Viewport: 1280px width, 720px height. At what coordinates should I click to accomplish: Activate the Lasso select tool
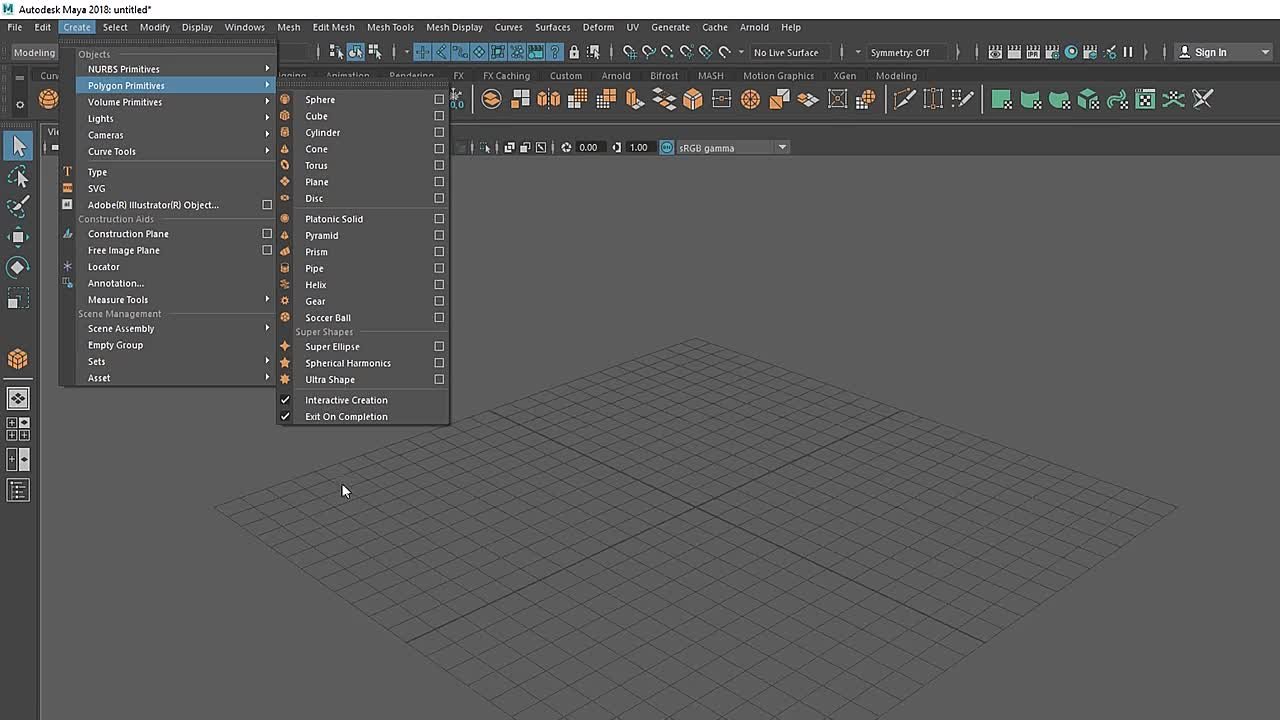pyautogui.click(x=18, y=177)
